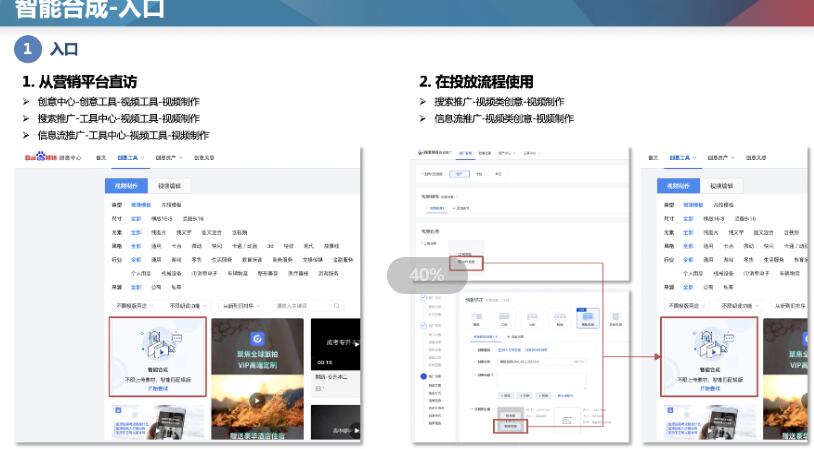Click 开始使用 link on left 智能合成 card
The height and width of the screenshot is (449, 814).
[x=156, y=389]
